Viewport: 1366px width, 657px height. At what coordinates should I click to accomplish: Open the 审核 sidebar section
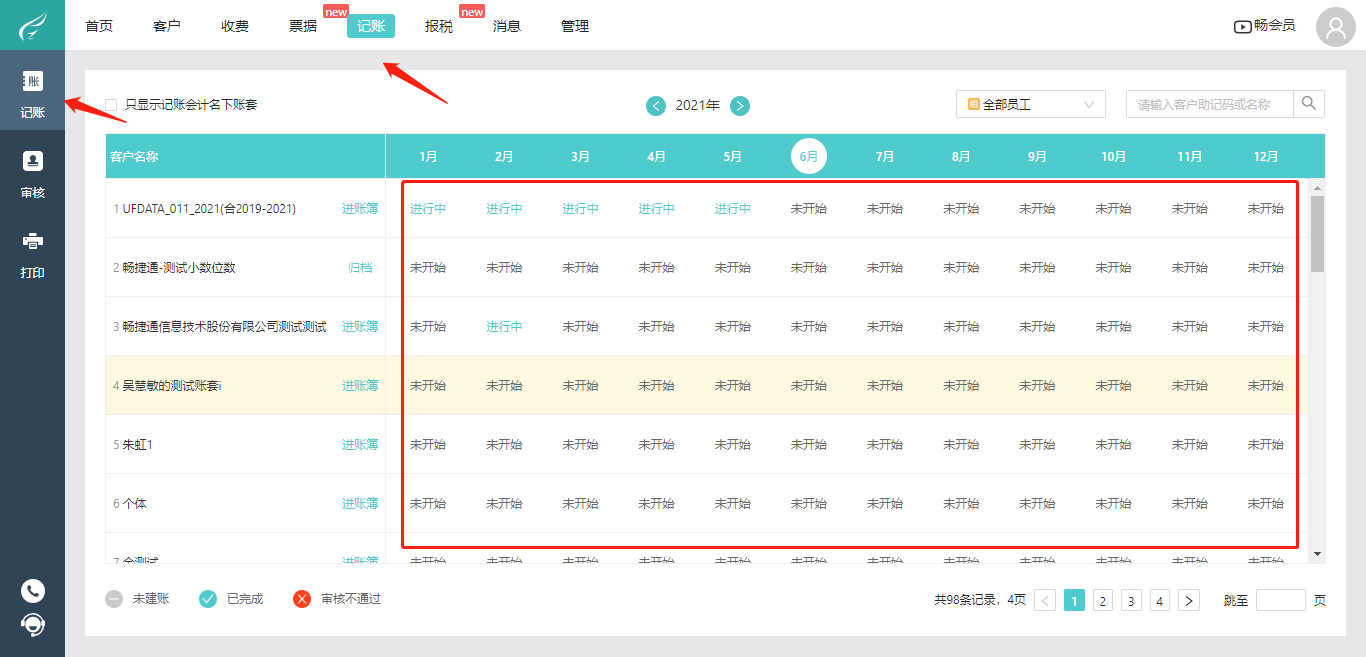[x=32, y=175]
